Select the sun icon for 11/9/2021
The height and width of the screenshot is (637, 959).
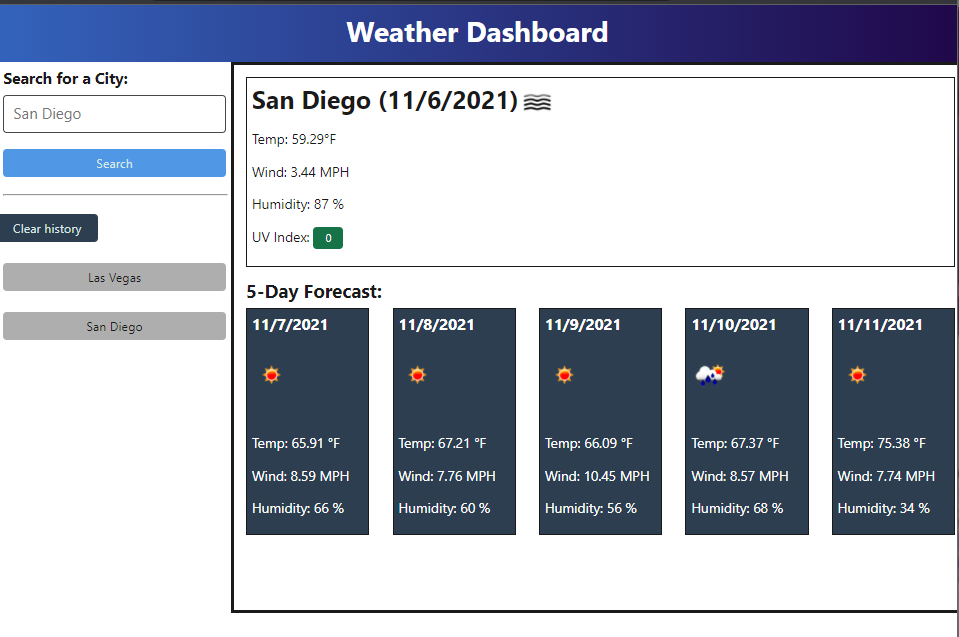564,374
